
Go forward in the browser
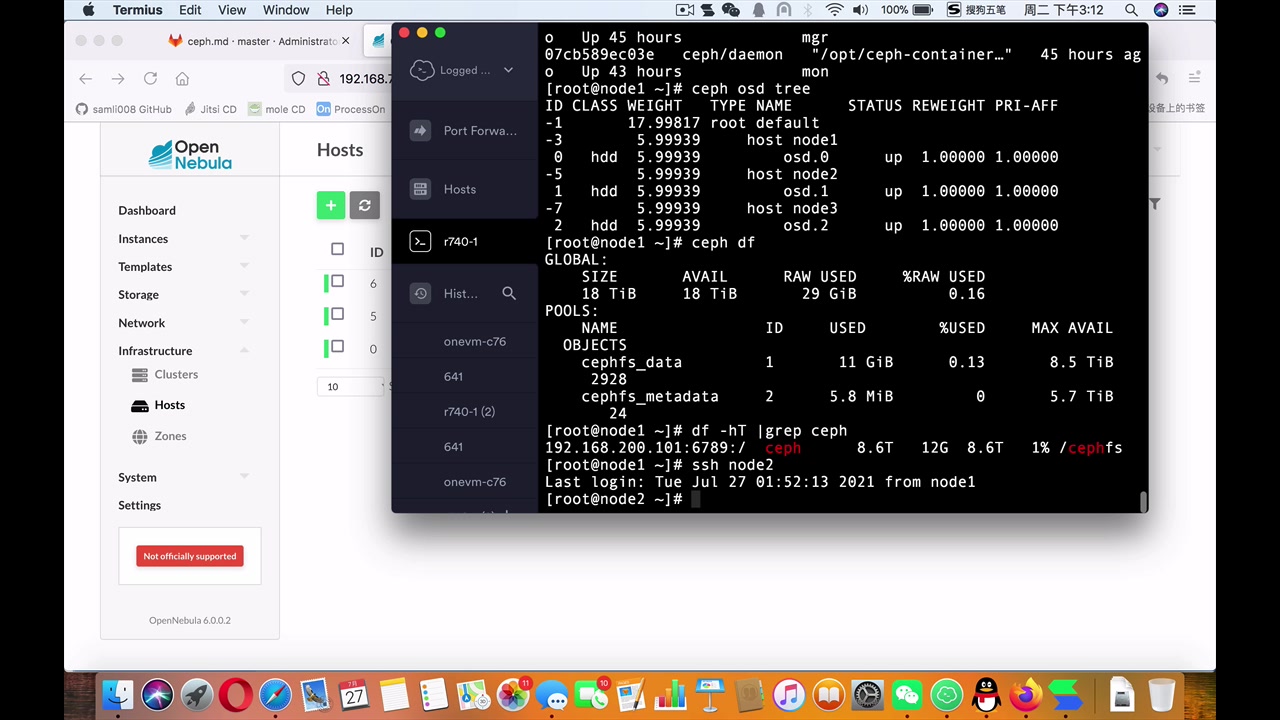click(118, 79)
